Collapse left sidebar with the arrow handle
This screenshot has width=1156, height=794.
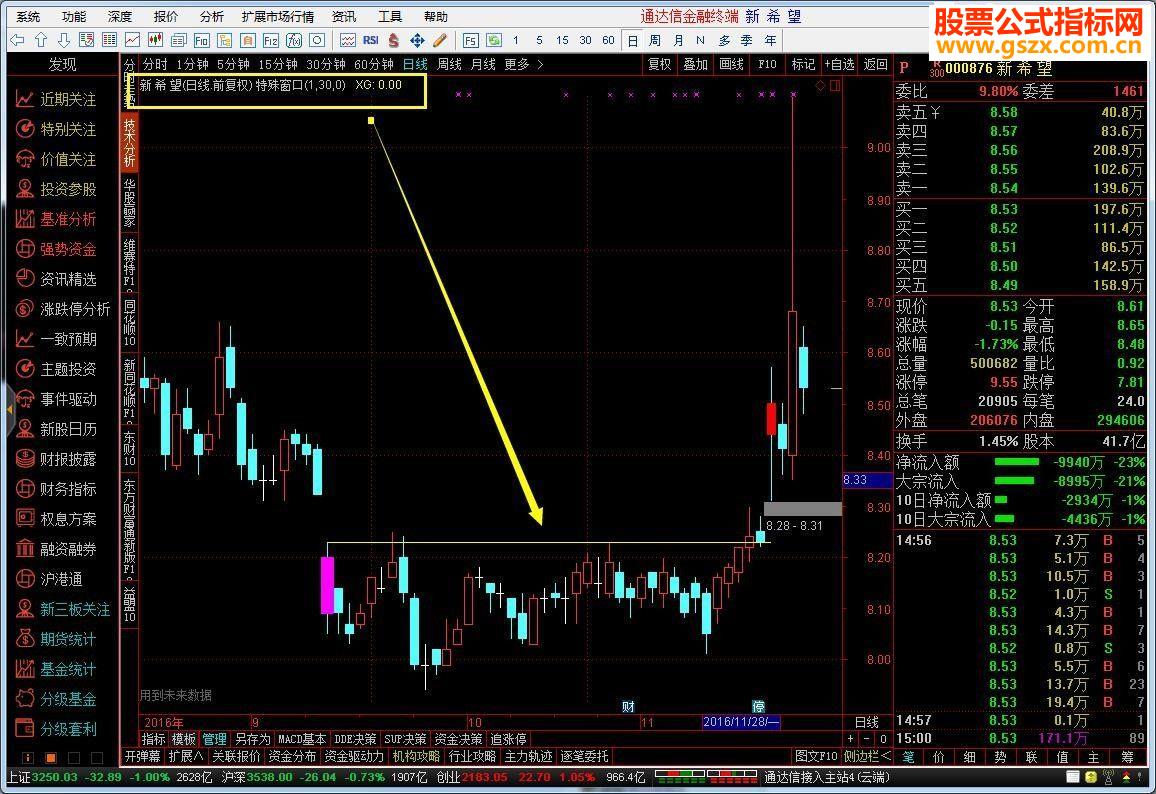(9, 408)
